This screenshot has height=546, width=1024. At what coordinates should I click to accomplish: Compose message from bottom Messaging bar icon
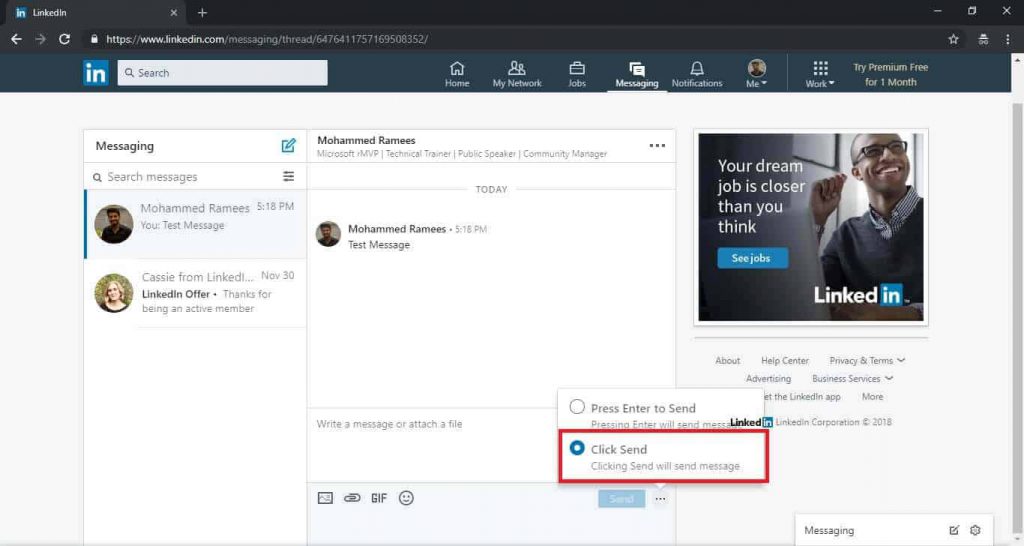[954, 530]
